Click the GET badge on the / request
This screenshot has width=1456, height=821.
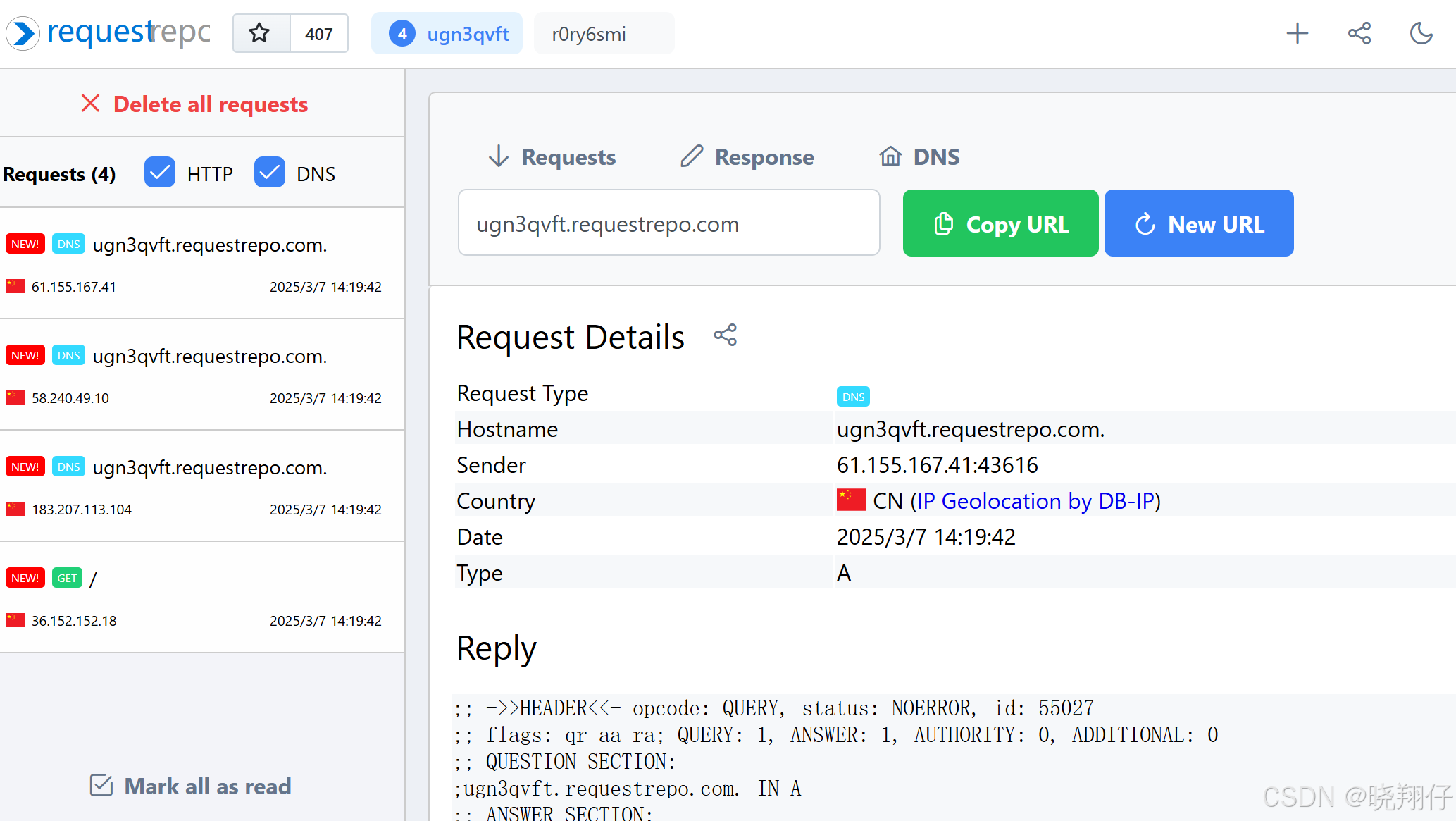click(x=68, y=579)
